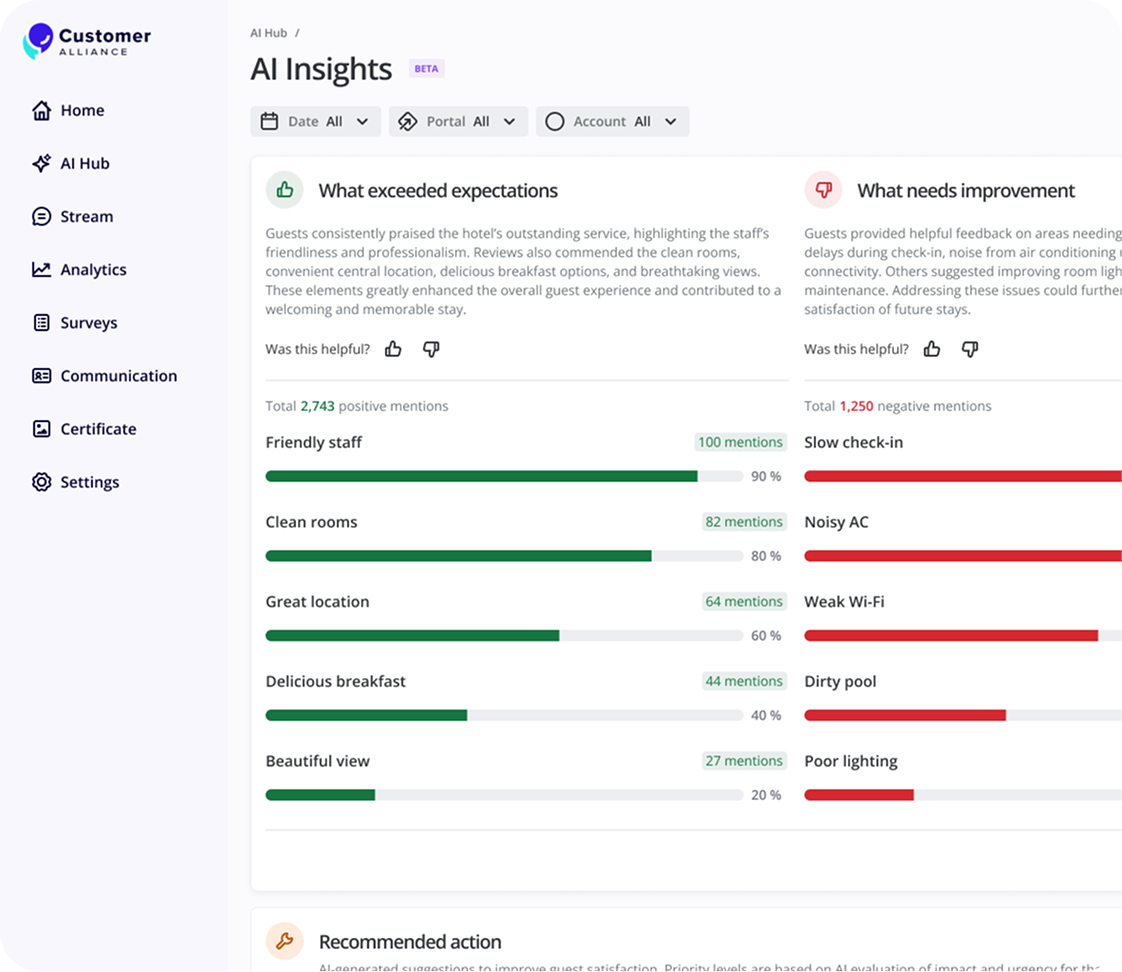Click the AI Hub breadcrumb link
The height and width of the screenshot is (972, 1122).
[x=268, y=33]
